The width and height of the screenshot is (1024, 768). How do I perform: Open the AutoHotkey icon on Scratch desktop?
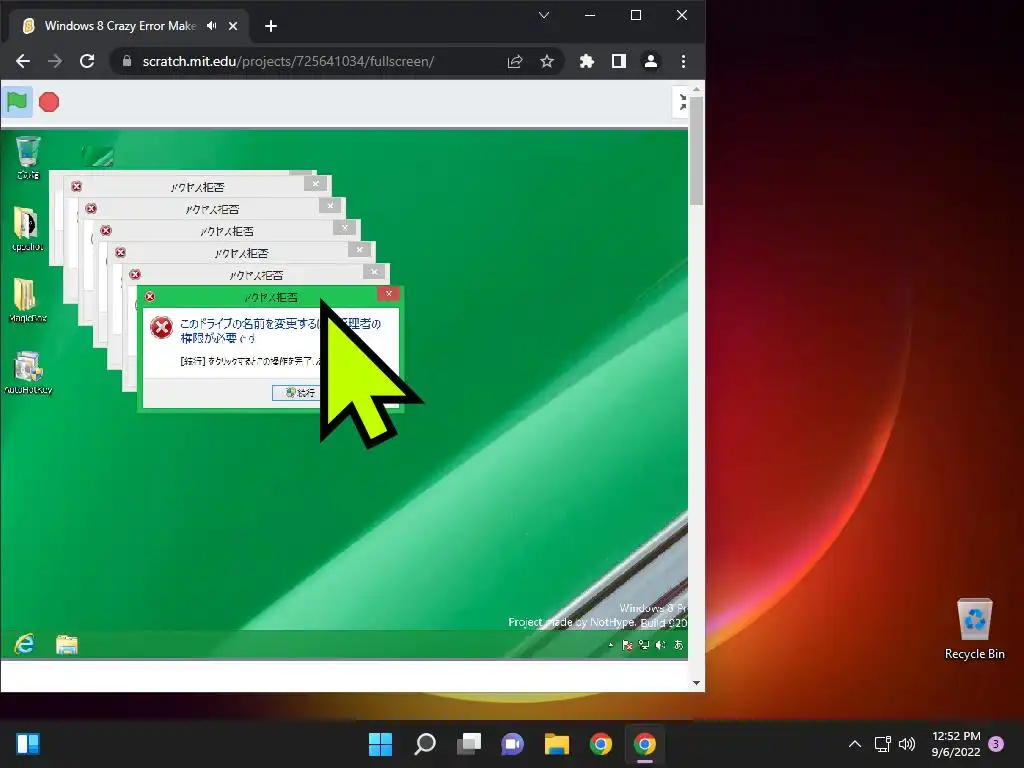tap(27, 372)
